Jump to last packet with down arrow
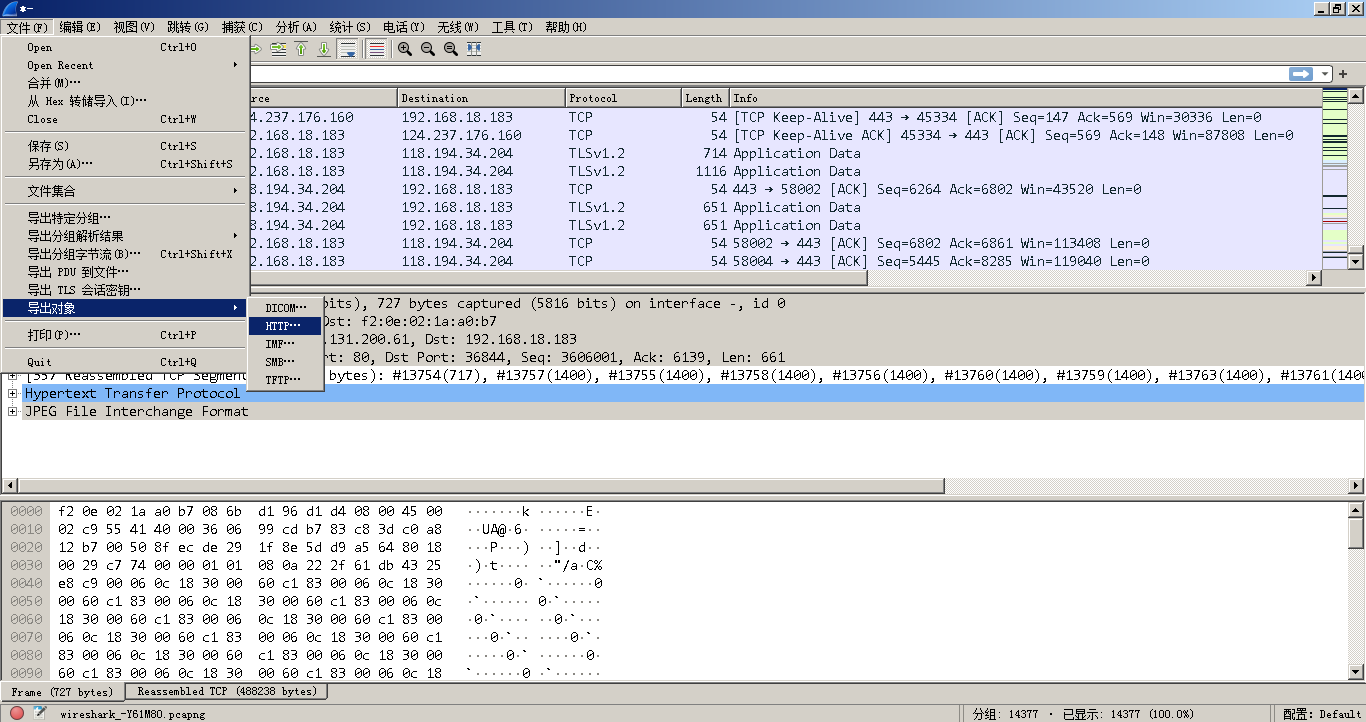Image resolution: width=1366 pixels, height=722 pixels. click(323, 48)
